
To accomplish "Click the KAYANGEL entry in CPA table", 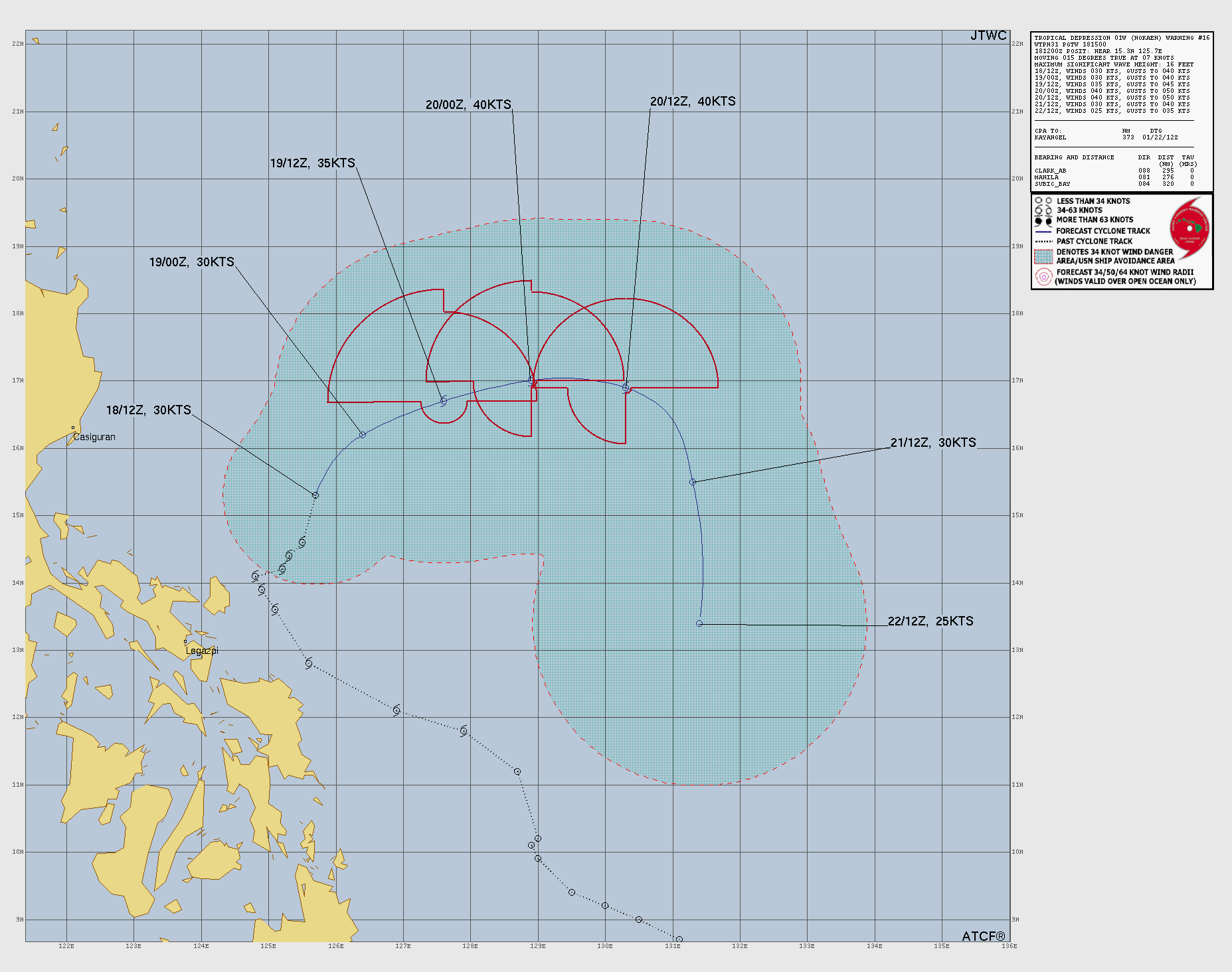I will click(x=1050, y=137).
